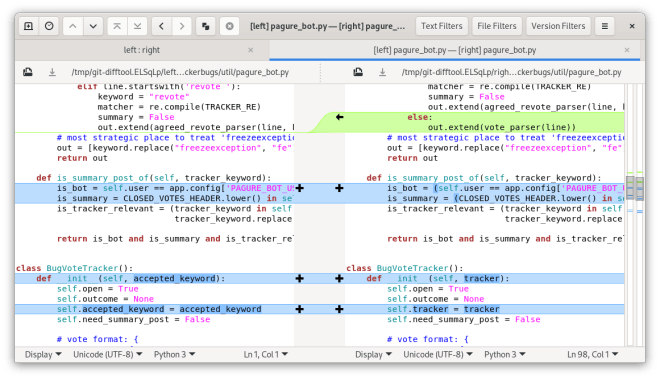The width and height of the screenshot is (660, 379).
Task: Save the left pane file
Action: click(x=28, y=72)
